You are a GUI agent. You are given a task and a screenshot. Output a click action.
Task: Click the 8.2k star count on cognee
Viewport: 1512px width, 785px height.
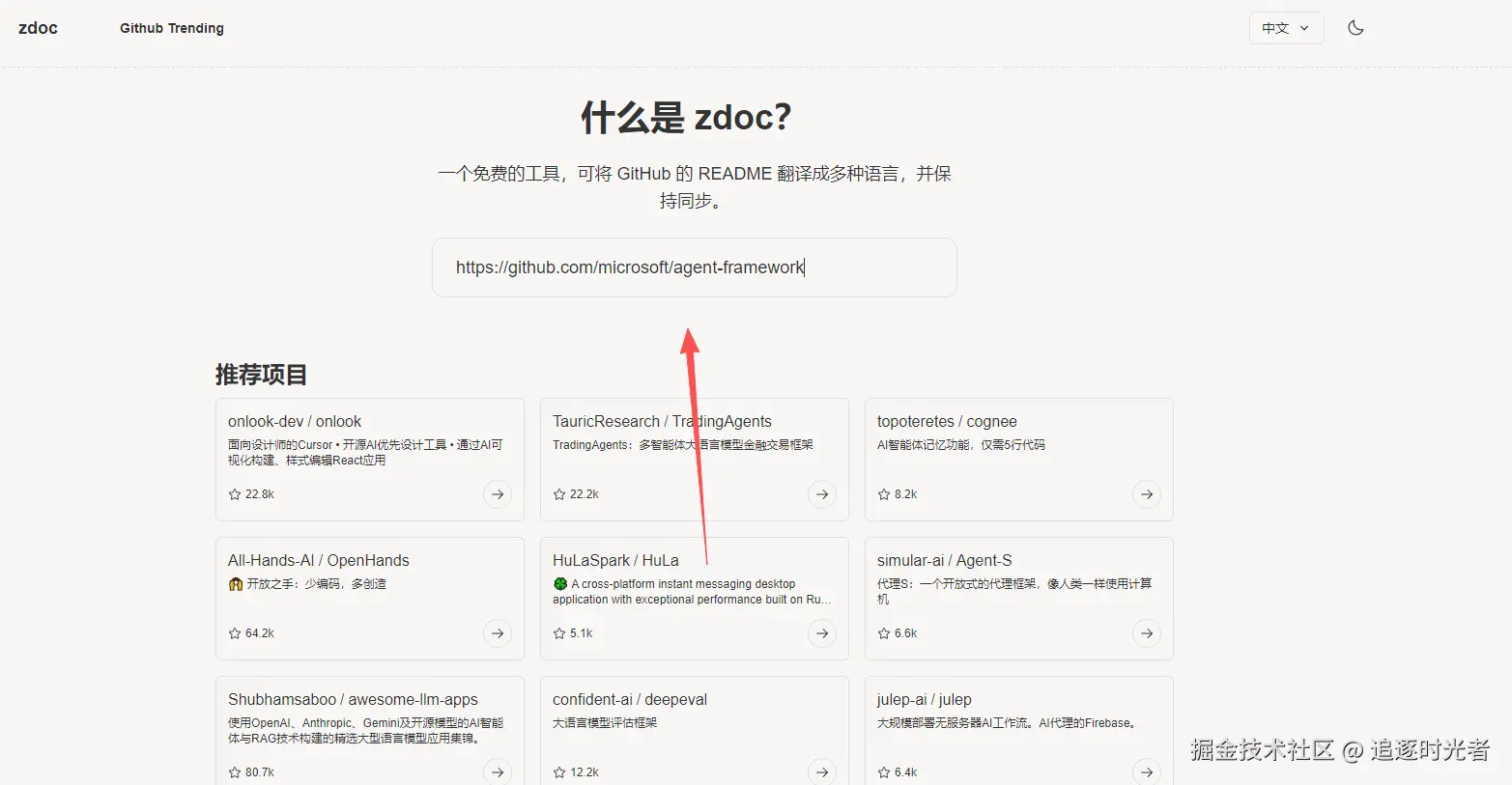[x=906, y=494]
